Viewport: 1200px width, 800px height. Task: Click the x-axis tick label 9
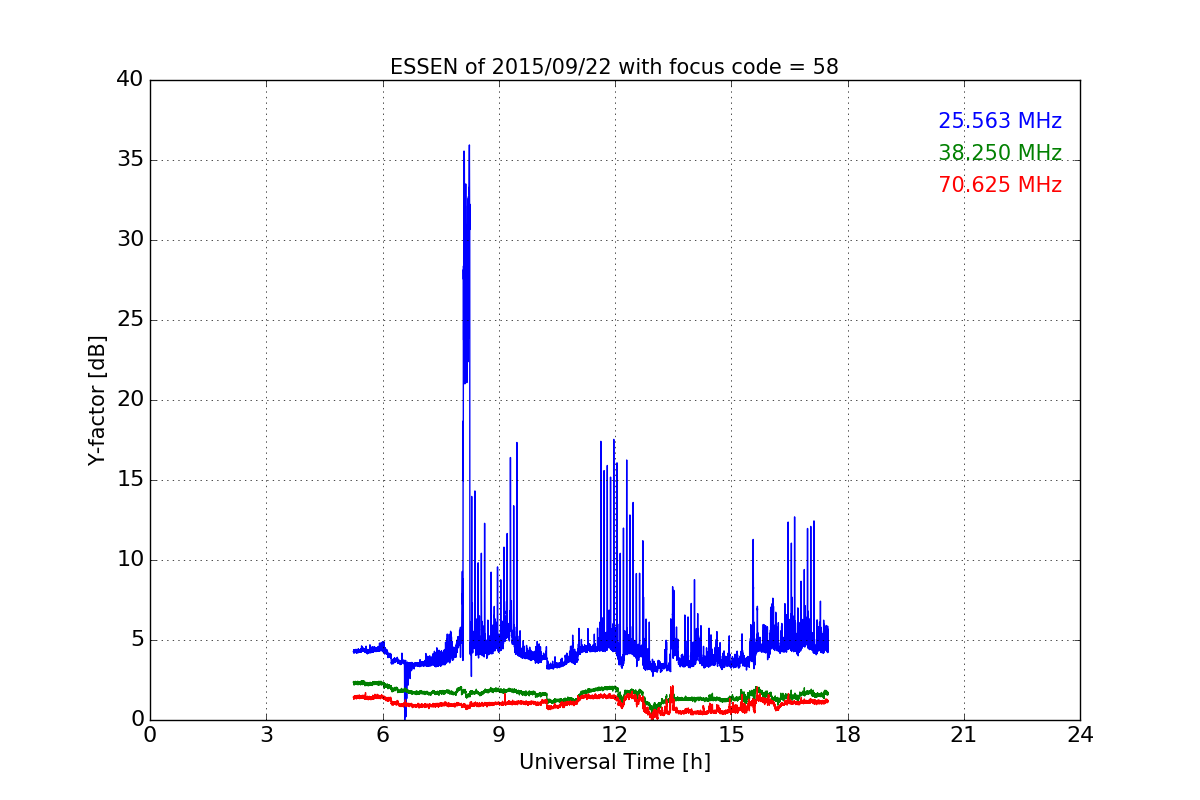point(499,735)
